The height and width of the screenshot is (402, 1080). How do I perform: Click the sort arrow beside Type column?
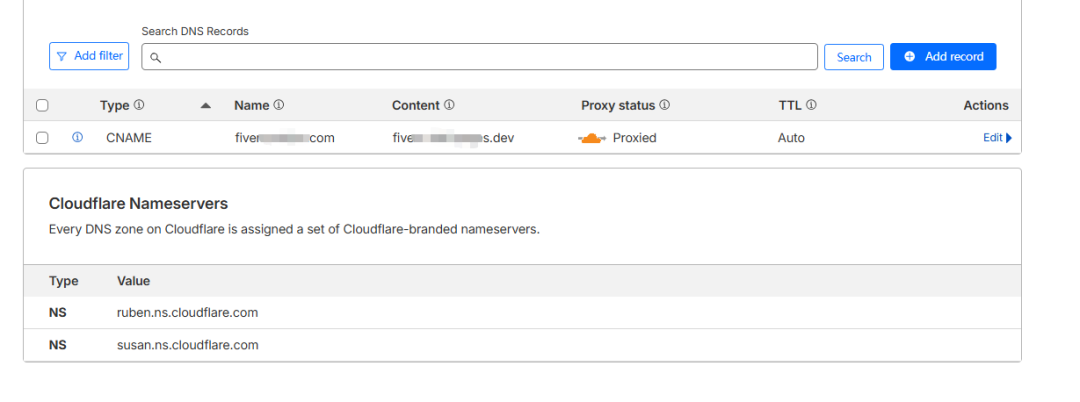pyautogui.click(x=205, y=105)
